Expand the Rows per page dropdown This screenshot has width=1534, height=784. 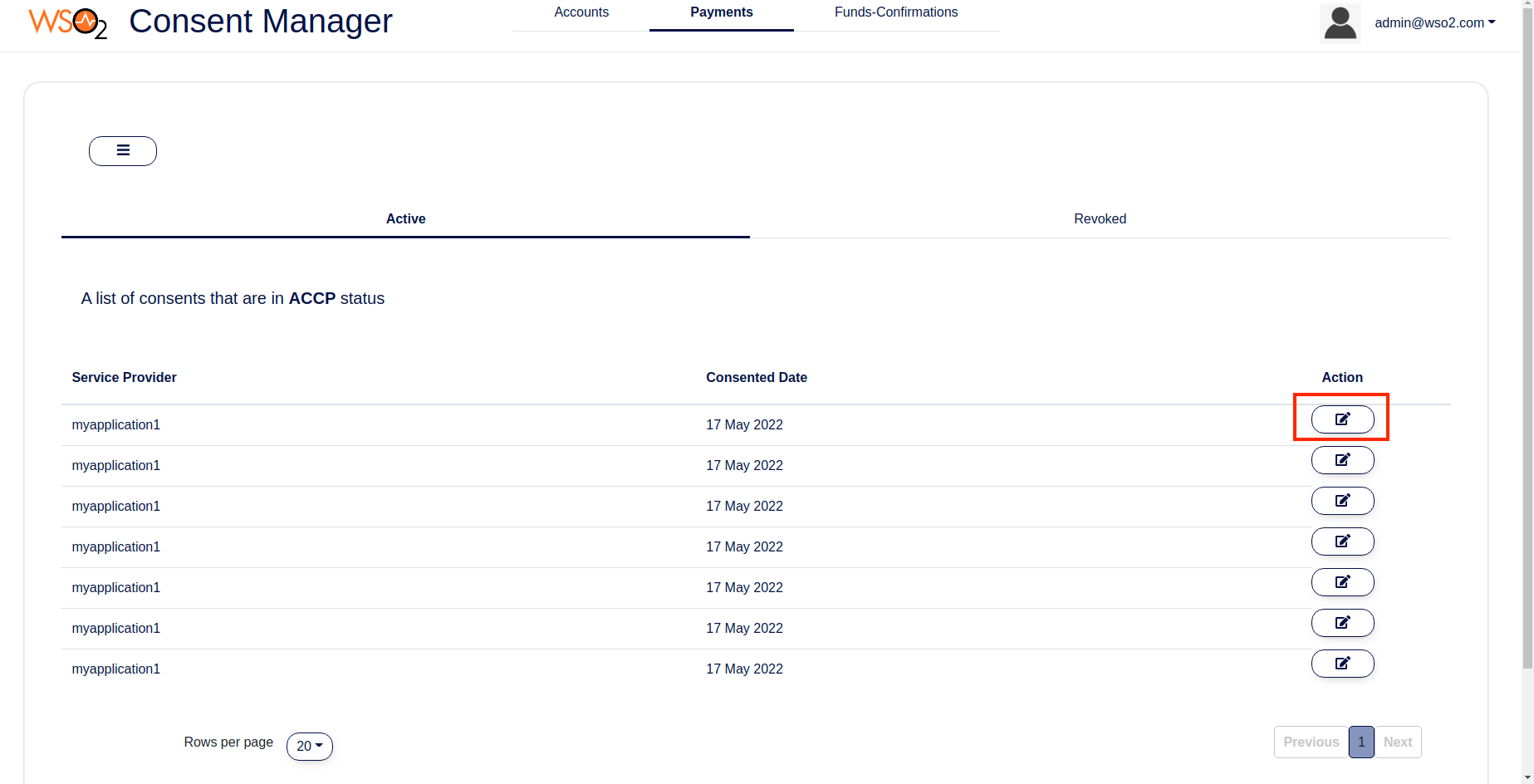coord(310,746)
